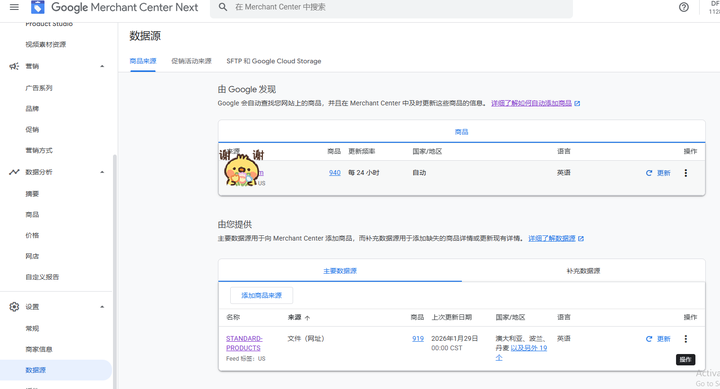Click the 上次更新日期 column header
Viewport: 720px width, 389px height.
[x=451, y=317]
